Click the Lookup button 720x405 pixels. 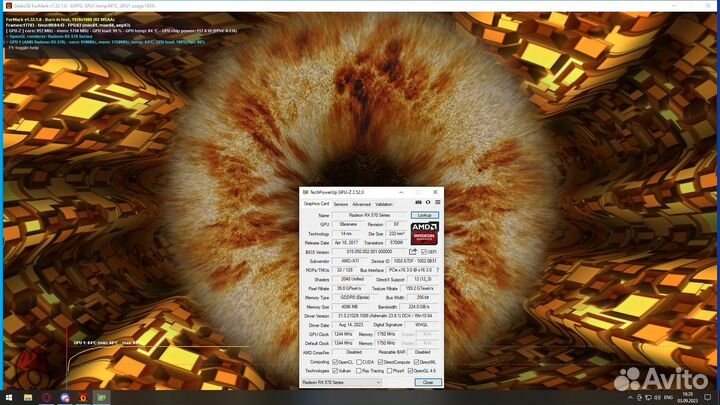coord(425,215)
